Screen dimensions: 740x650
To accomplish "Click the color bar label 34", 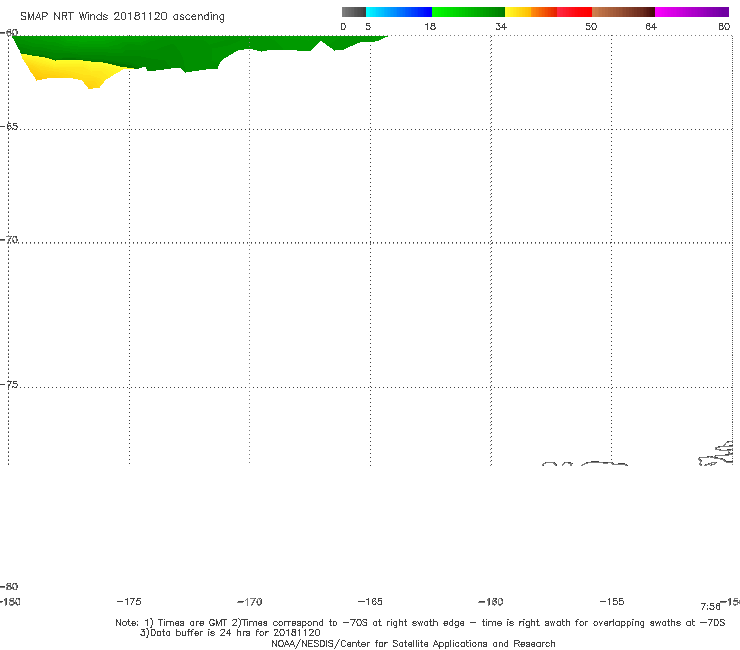I will (x=501, y=26).
